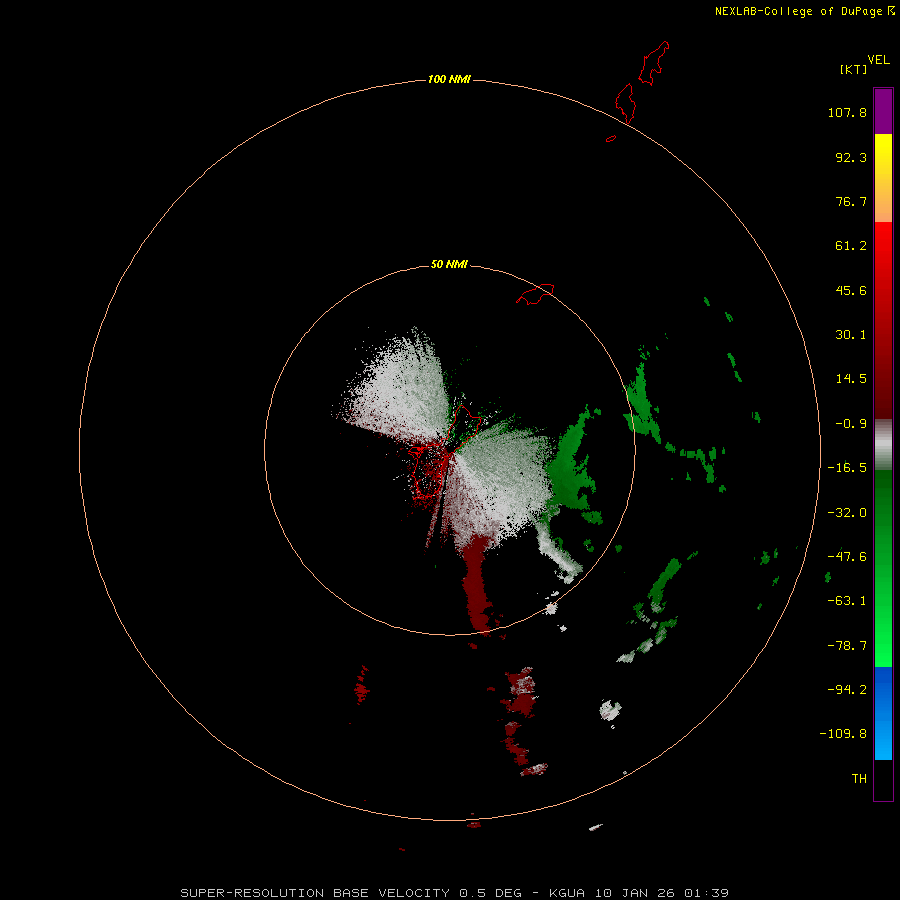This screenshot has width=900, height=900.
Task: Select the -94.2 legend value
Action: tap(847, 689)
